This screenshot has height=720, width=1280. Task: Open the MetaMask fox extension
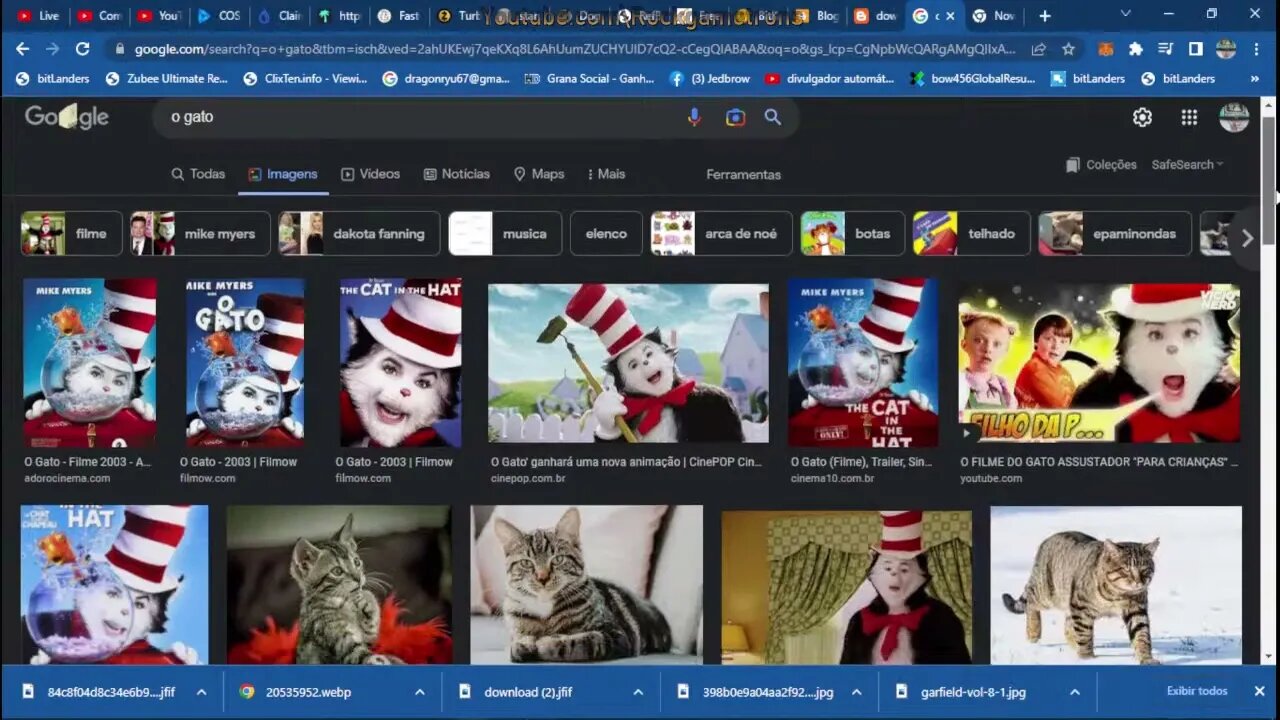tap(1106, 49)
